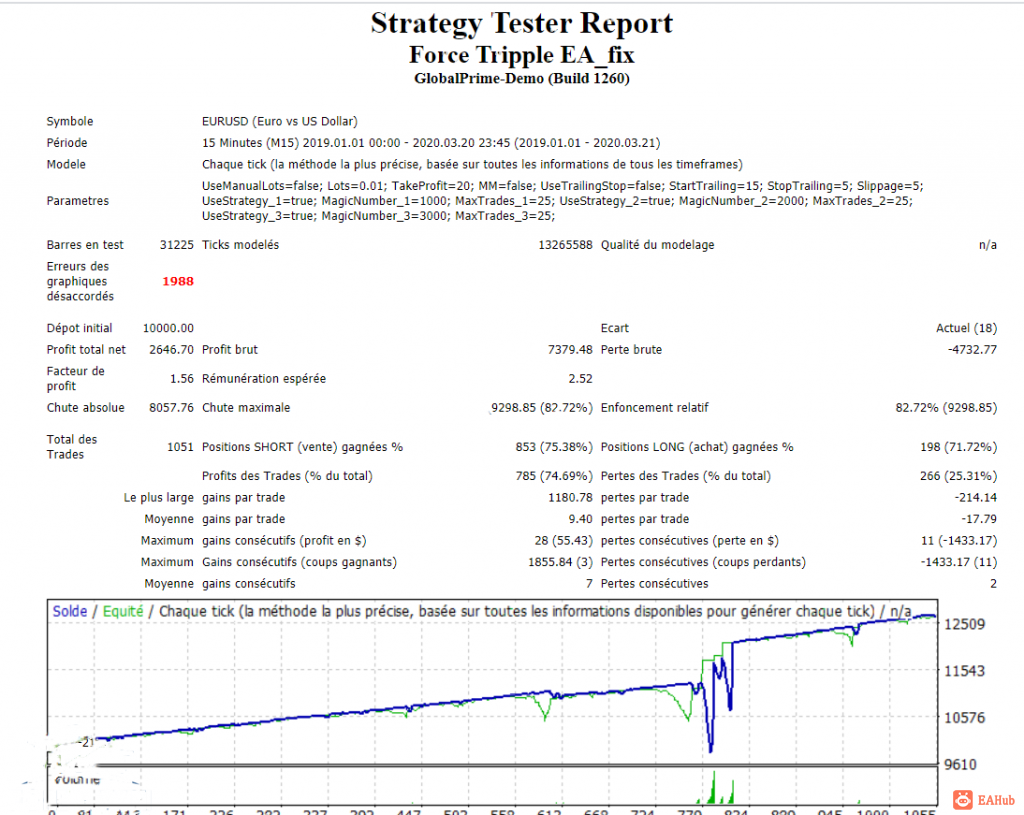Screen dimensions: 1024x815
Task: Click the Total des Trades value 1051
Action: pos(180,447)
